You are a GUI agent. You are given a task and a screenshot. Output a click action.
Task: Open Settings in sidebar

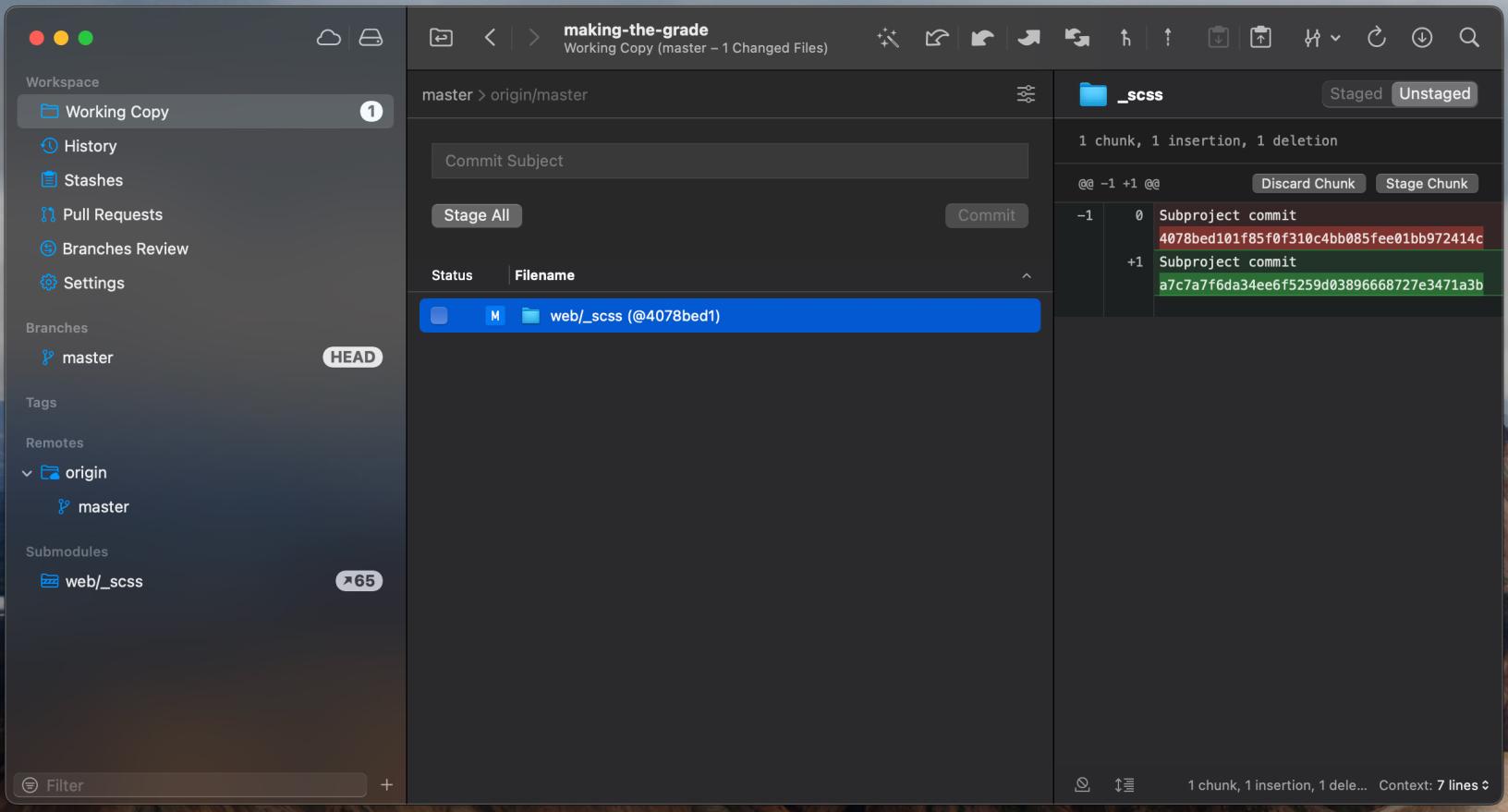coord(205,283)
